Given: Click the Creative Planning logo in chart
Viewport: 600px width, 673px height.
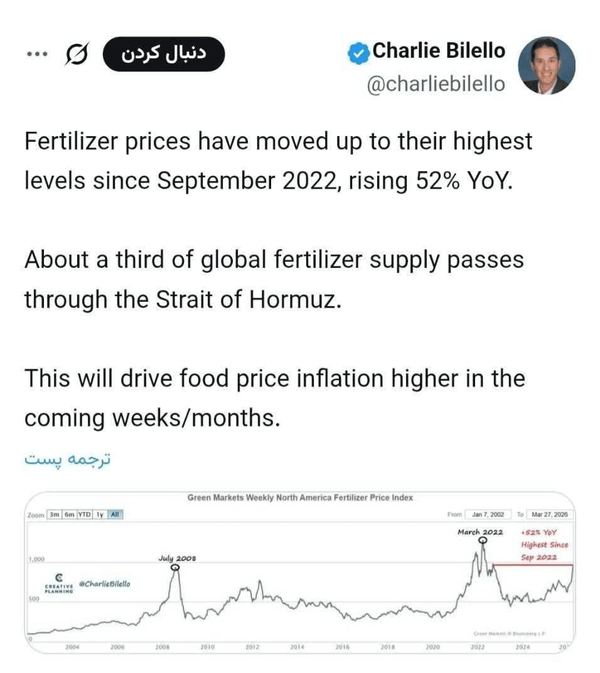Looking at the screenshot, I should tap(60, 584).
